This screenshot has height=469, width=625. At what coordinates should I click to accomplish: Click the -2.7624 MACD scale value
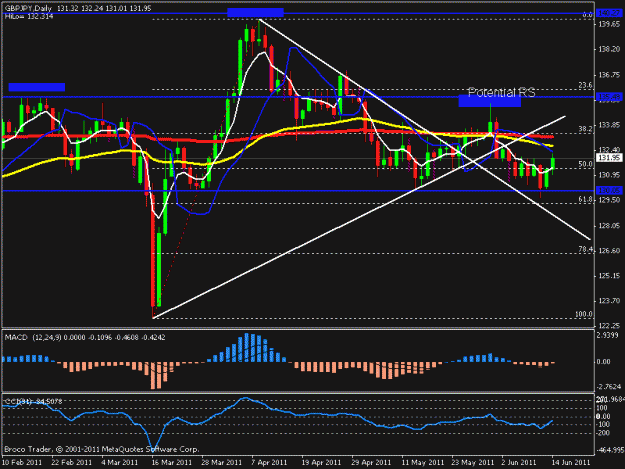click(609, 387)
